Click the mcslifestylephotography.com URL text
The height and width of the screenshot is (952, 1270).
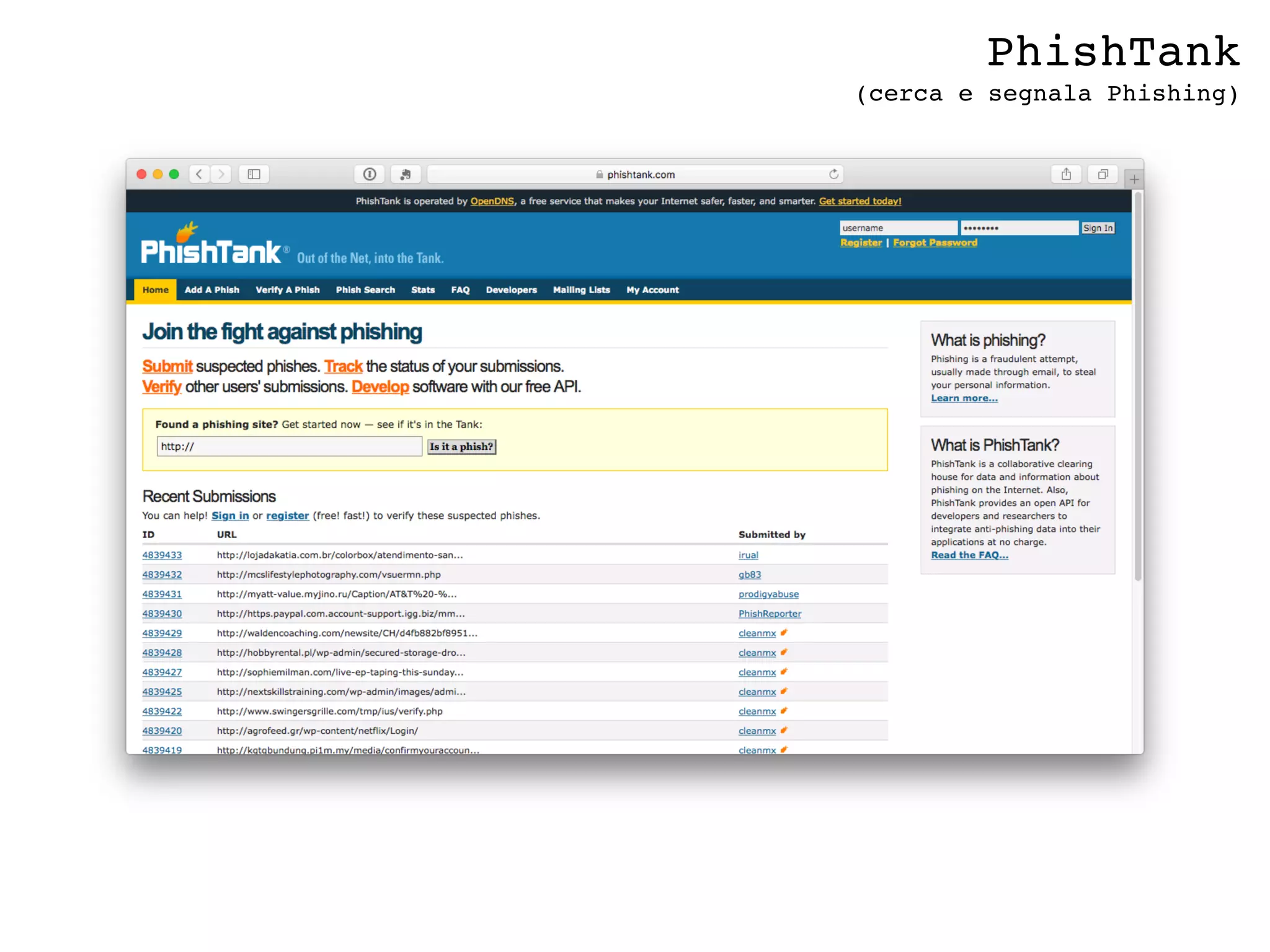click(x=329, y=575)
